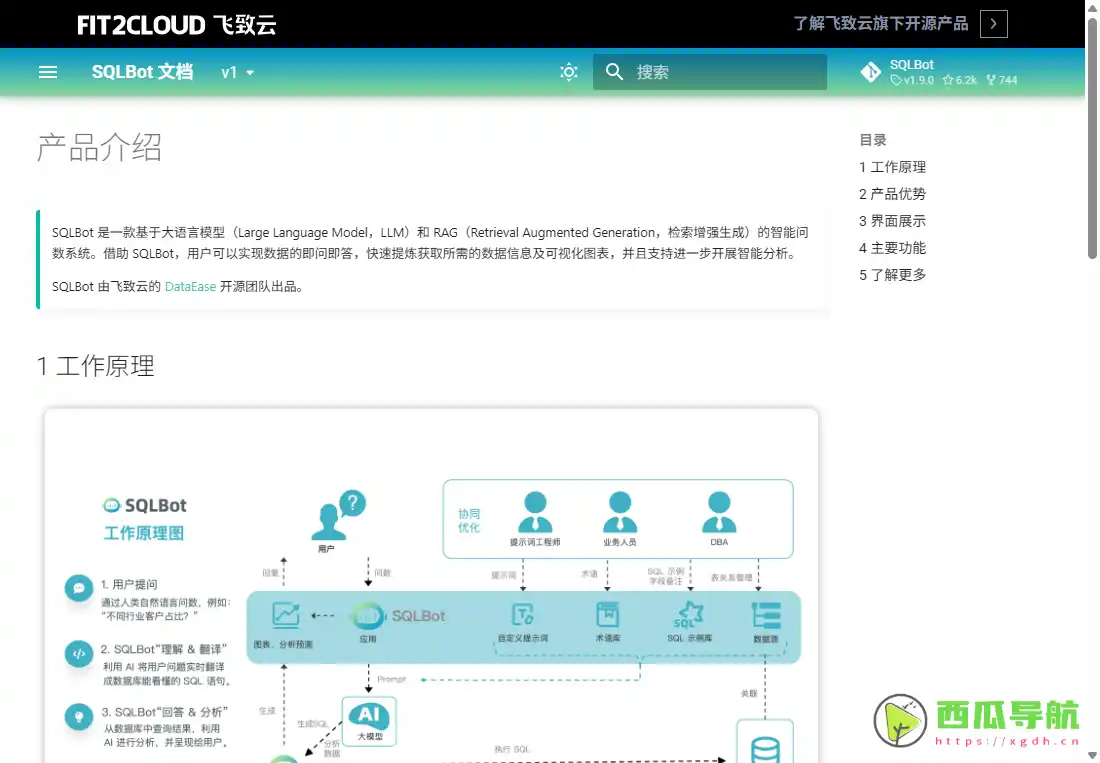This screenshot has height=763, width=1100.
Task: Click the arrow next to 了解飞致云旗下开源产品
Action: [x=993, y=24]
